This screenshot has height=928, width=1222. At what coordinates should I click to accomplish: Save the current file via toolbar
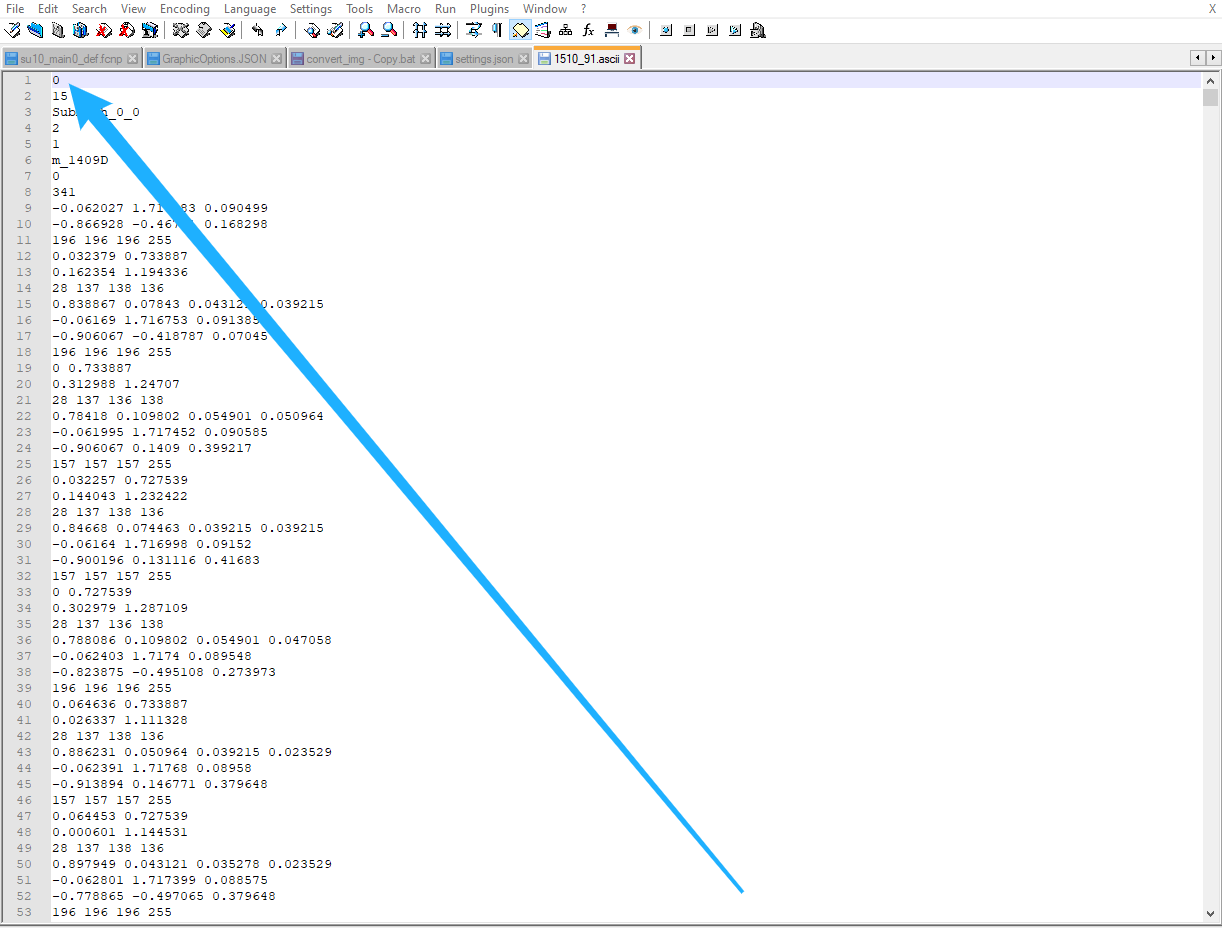[x=58, y=30]
